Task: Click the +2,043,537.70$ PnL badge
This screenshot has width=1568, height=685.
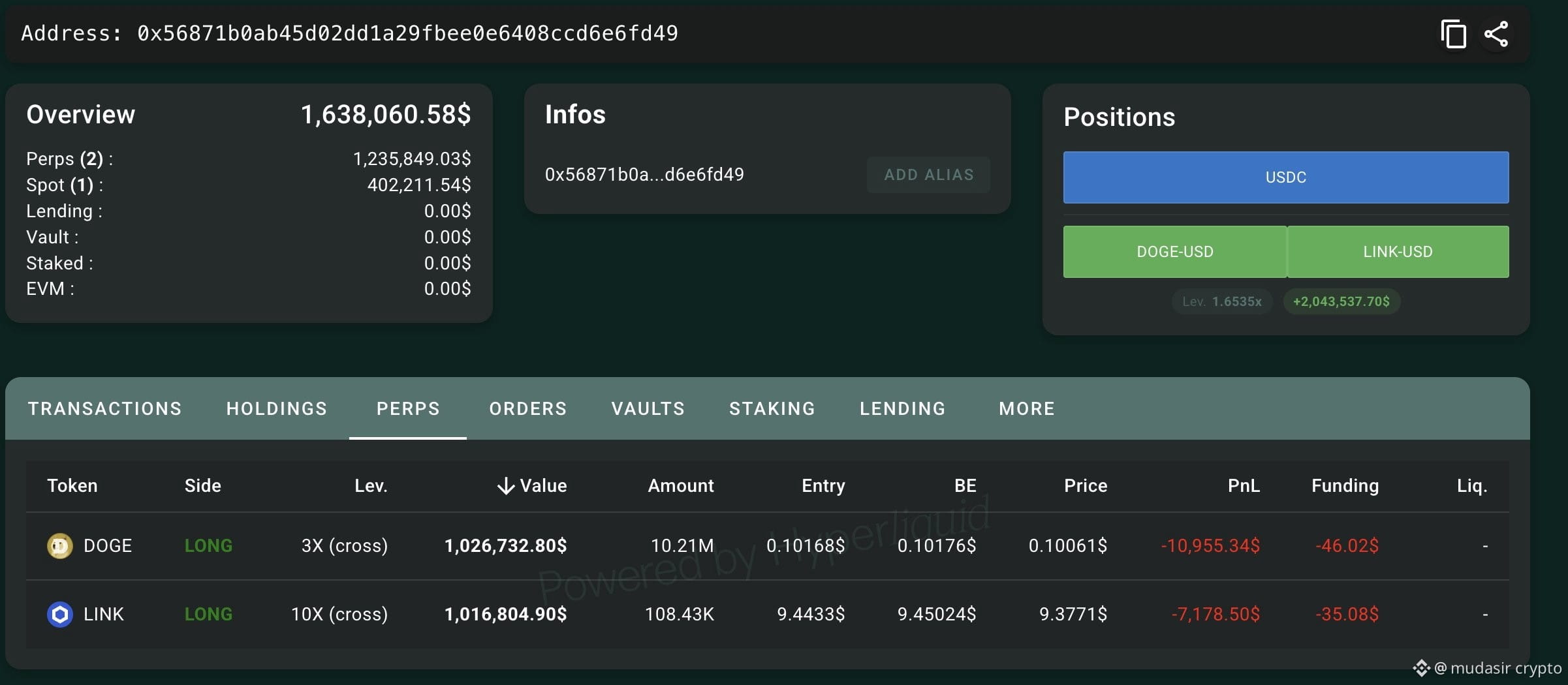Action: pos(1341,301)
